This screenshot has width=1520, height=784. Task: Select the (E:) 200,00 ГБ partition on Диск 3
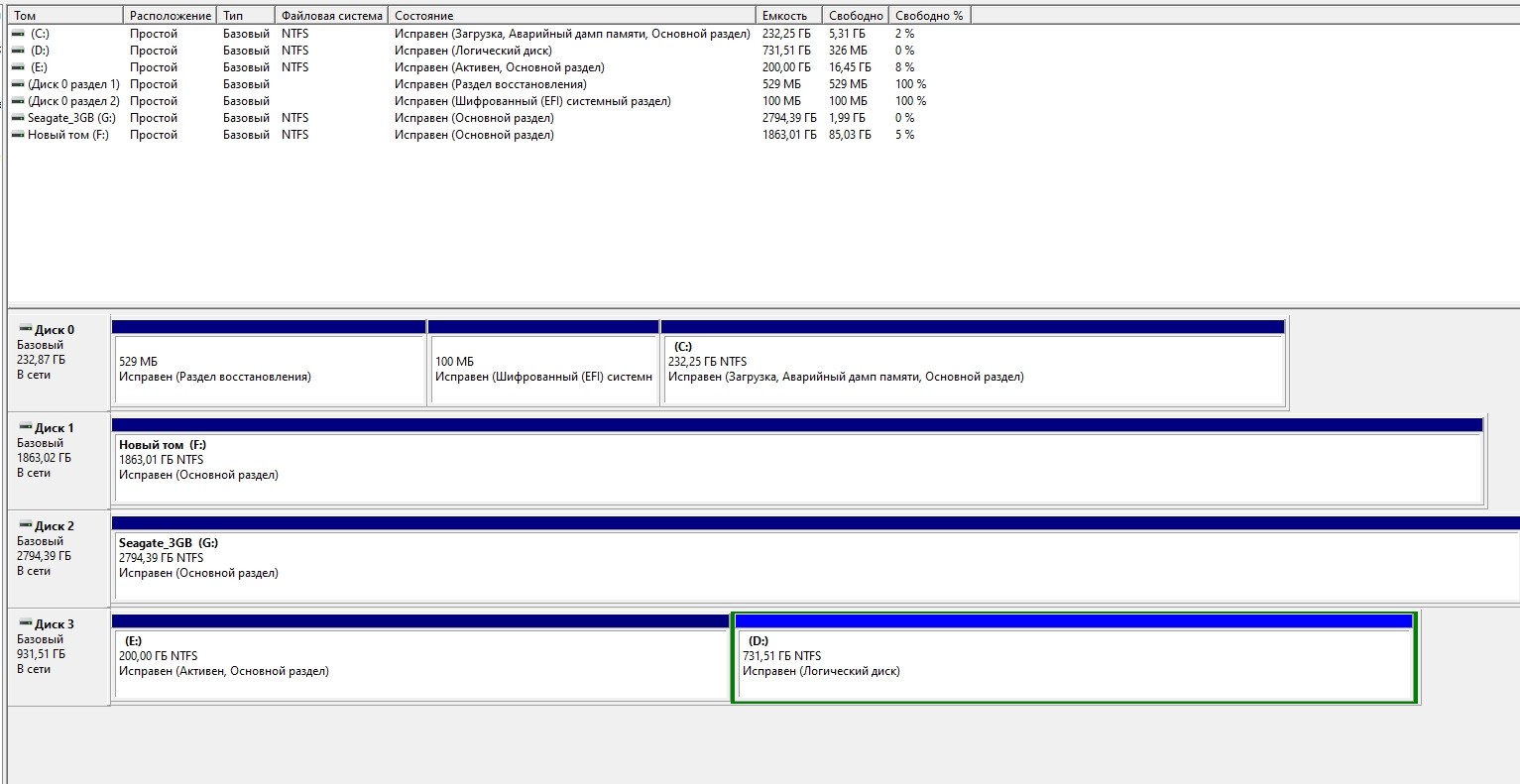tap(420, 663)
